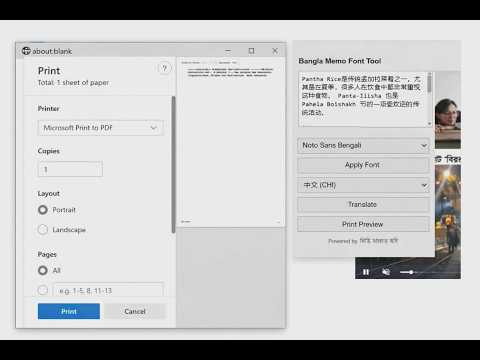Click the Cancel button in Print dialog
Viewport: 480px width, 360px height.
click(x=135, y=311)
